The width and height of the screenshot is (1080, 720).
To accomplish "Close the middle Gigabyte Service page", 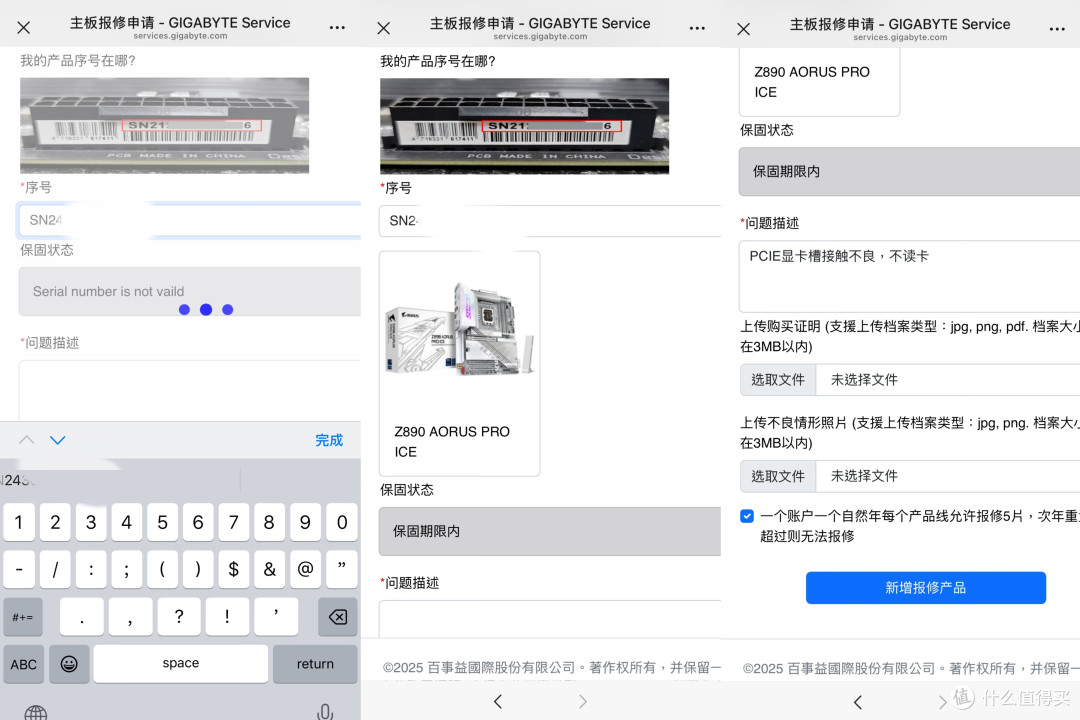I will click(x=384, y=28).
